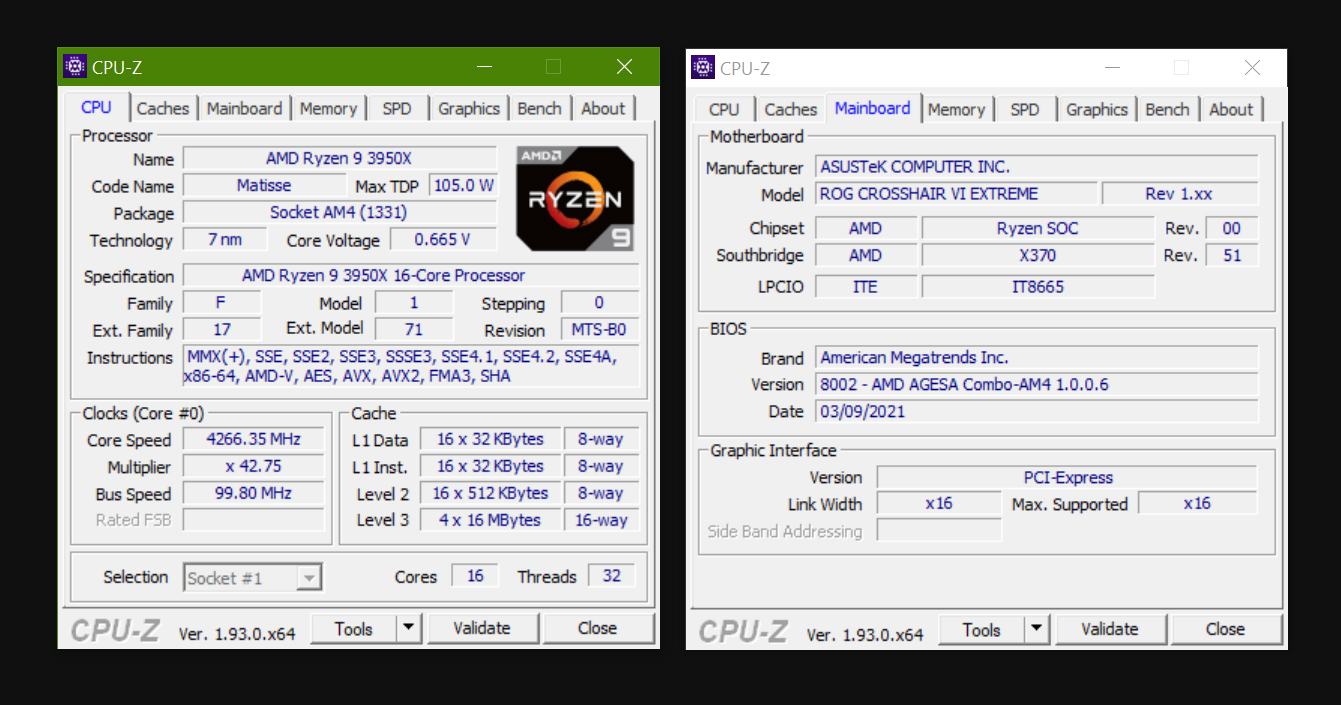
Task: Click the Manufacturer field ASUSTeK COMPUTER INC.
Action: [x=1037, y=167]
